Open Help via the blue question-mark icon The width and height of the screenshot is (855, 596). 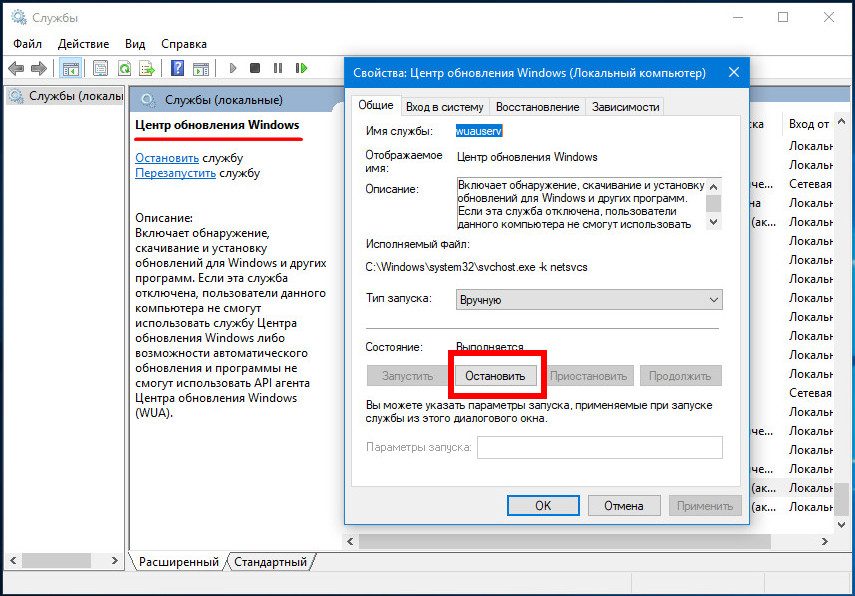pos(177,68)
